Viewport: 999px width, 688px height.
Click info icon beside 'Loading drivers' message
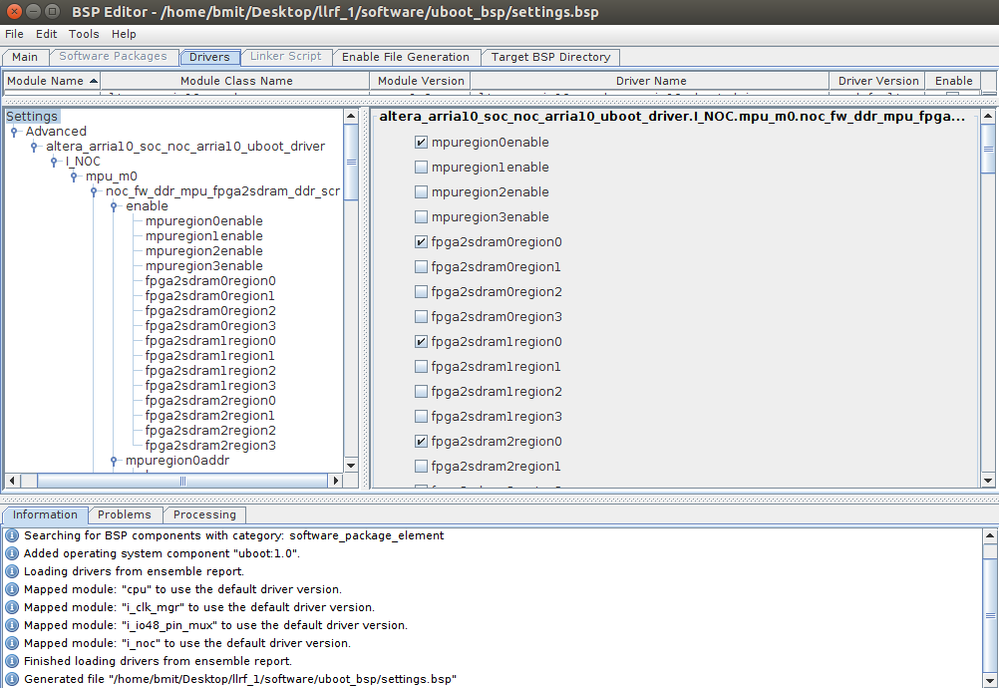tap(11, 571)
